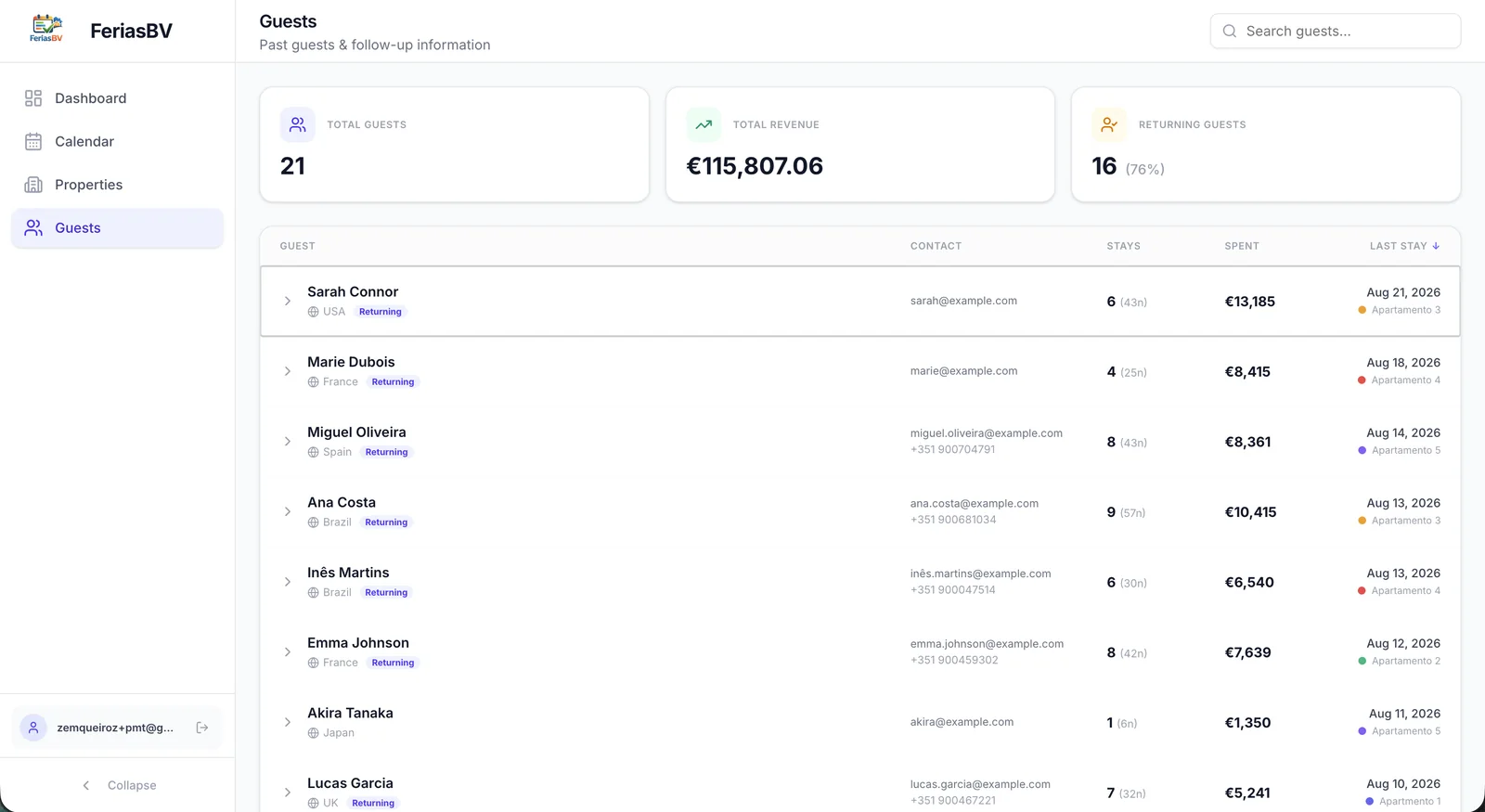Image resolution: width=1485 pixels, height=812 pixels.
Task: Expand Miguel Oliveira's guest row
Action: (x=288, y=442)
